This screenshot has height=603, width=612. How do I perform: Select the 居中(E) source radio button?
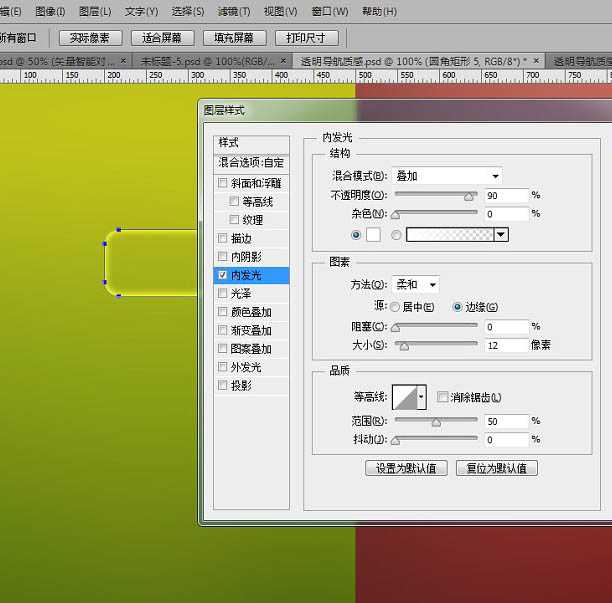coord(395,307)
